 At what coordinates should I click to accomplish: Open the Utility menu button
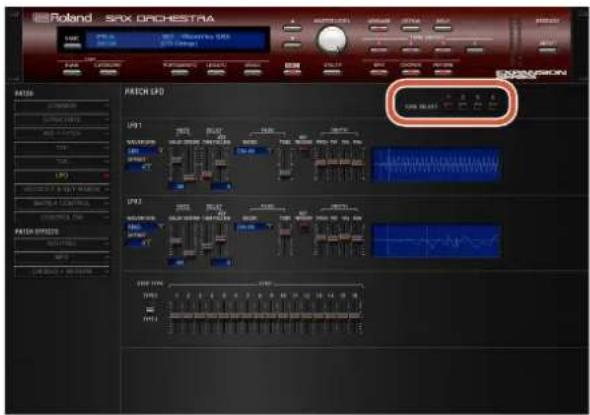(x=332, y=72)
